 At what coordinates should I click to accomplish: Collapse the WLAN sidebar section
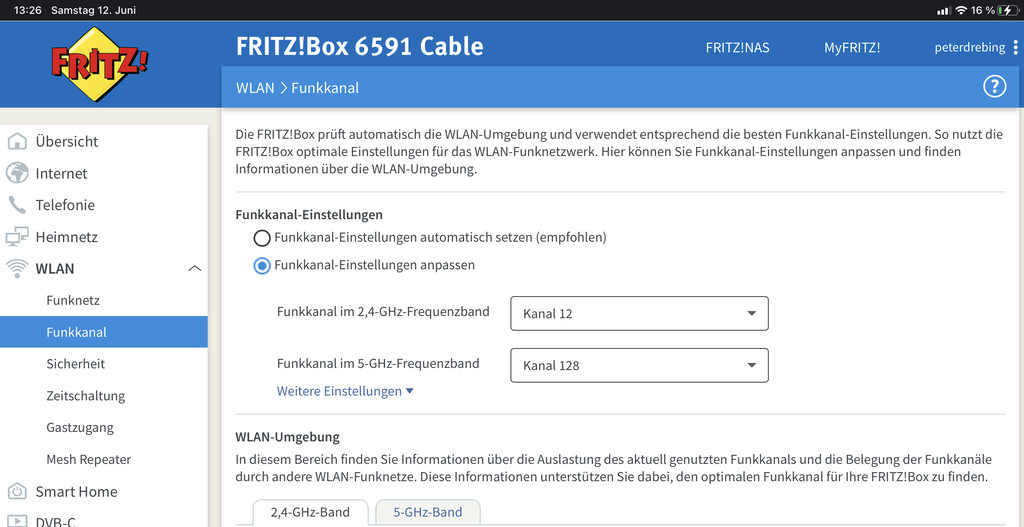pyautogui.click(x=195, y=268)
